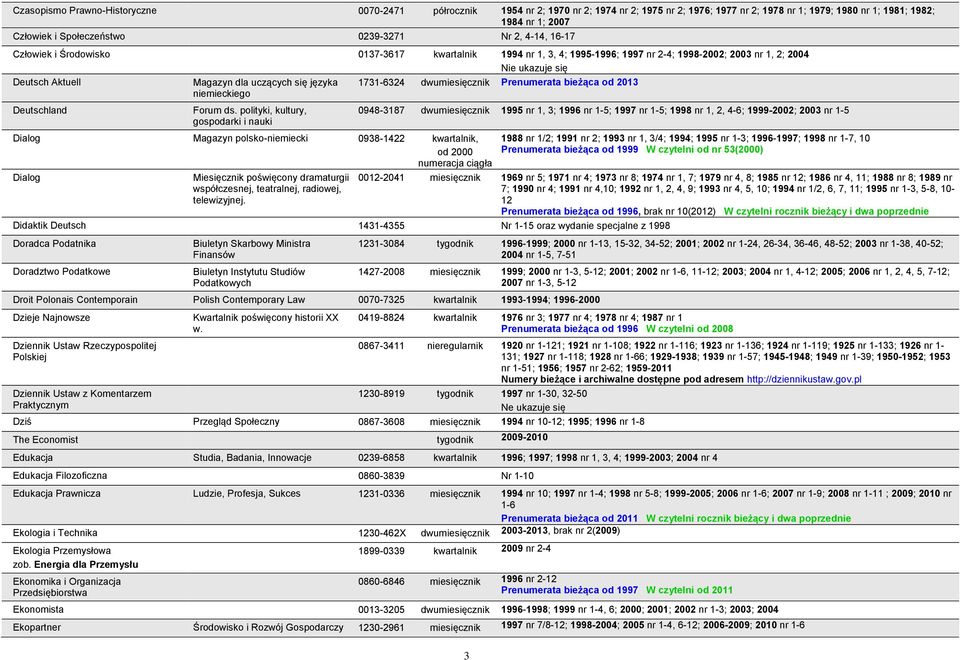This screenshot has height=660, width=960.
Task: Select the title 'Człowiek i Społeczeństwo'
Action: coord(69,36)
